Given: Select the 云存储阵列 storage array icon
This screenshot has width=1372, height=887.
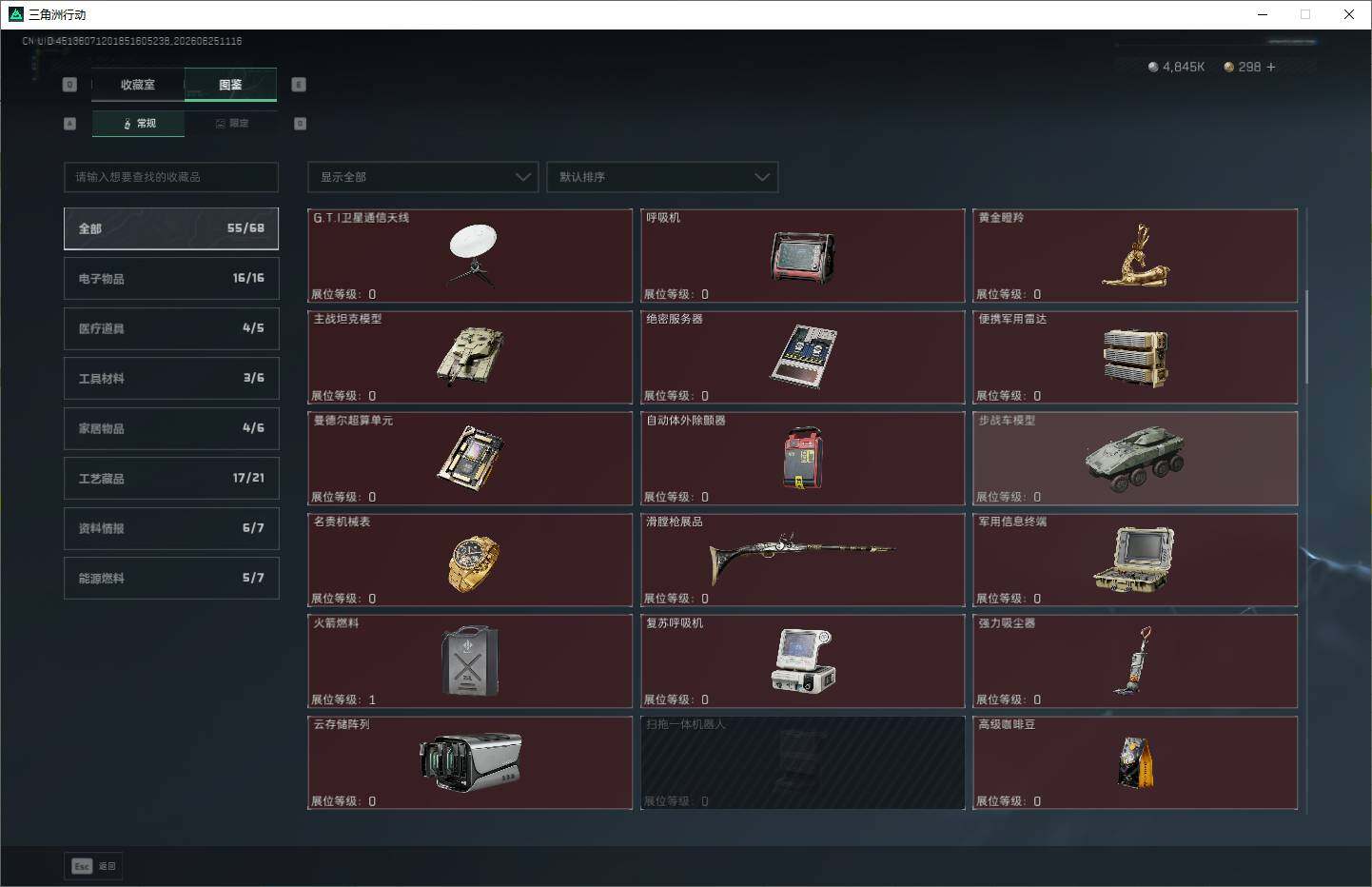Looking at the screenshot, I should pos(470,762).
